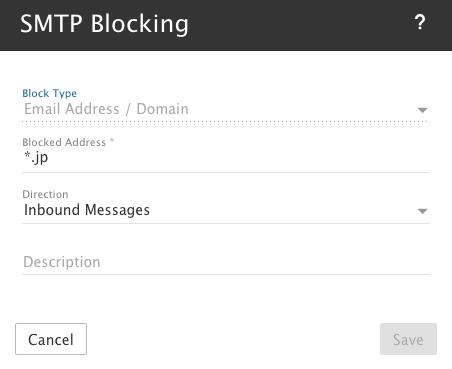Viewport: 452px width, 369px height.
Task: Click the Block Type dropdown arrow
Action: 422,110
